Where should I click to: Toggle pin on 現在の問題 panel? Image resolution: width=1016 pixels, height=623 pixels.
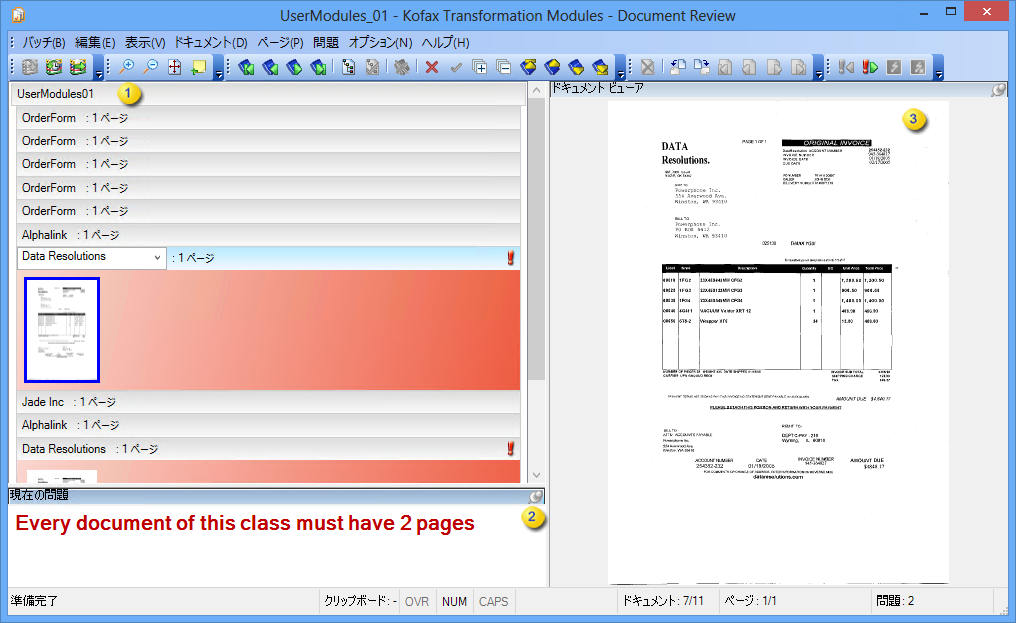click(537, 495)
